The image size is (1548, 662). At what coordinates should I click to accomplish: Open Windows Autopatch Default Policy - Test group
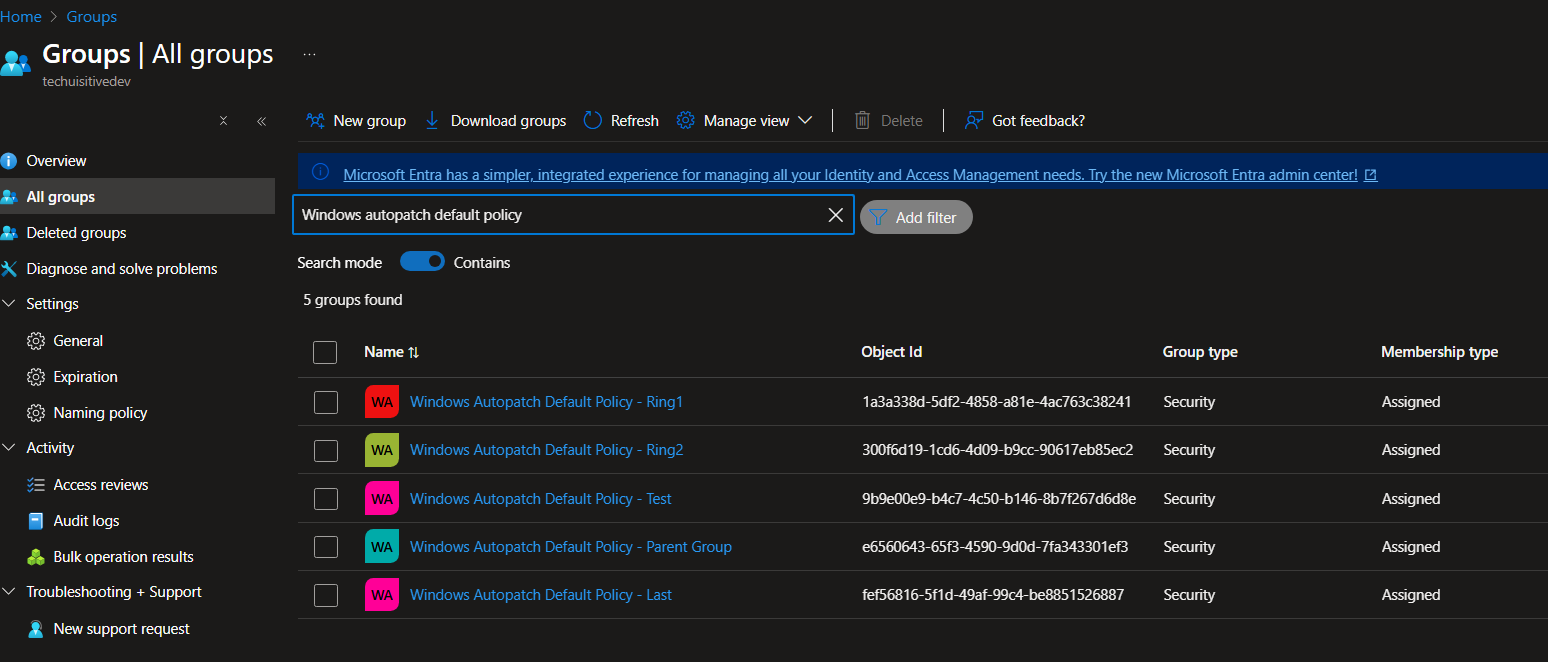(540, 498)
